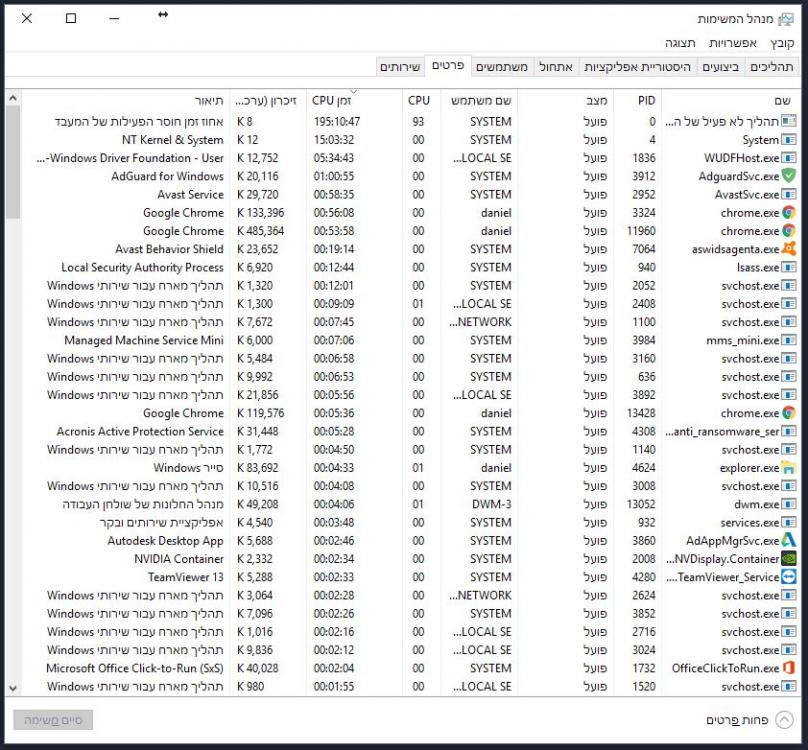Click the scrollbar up arrow

(x=12, y=98)
